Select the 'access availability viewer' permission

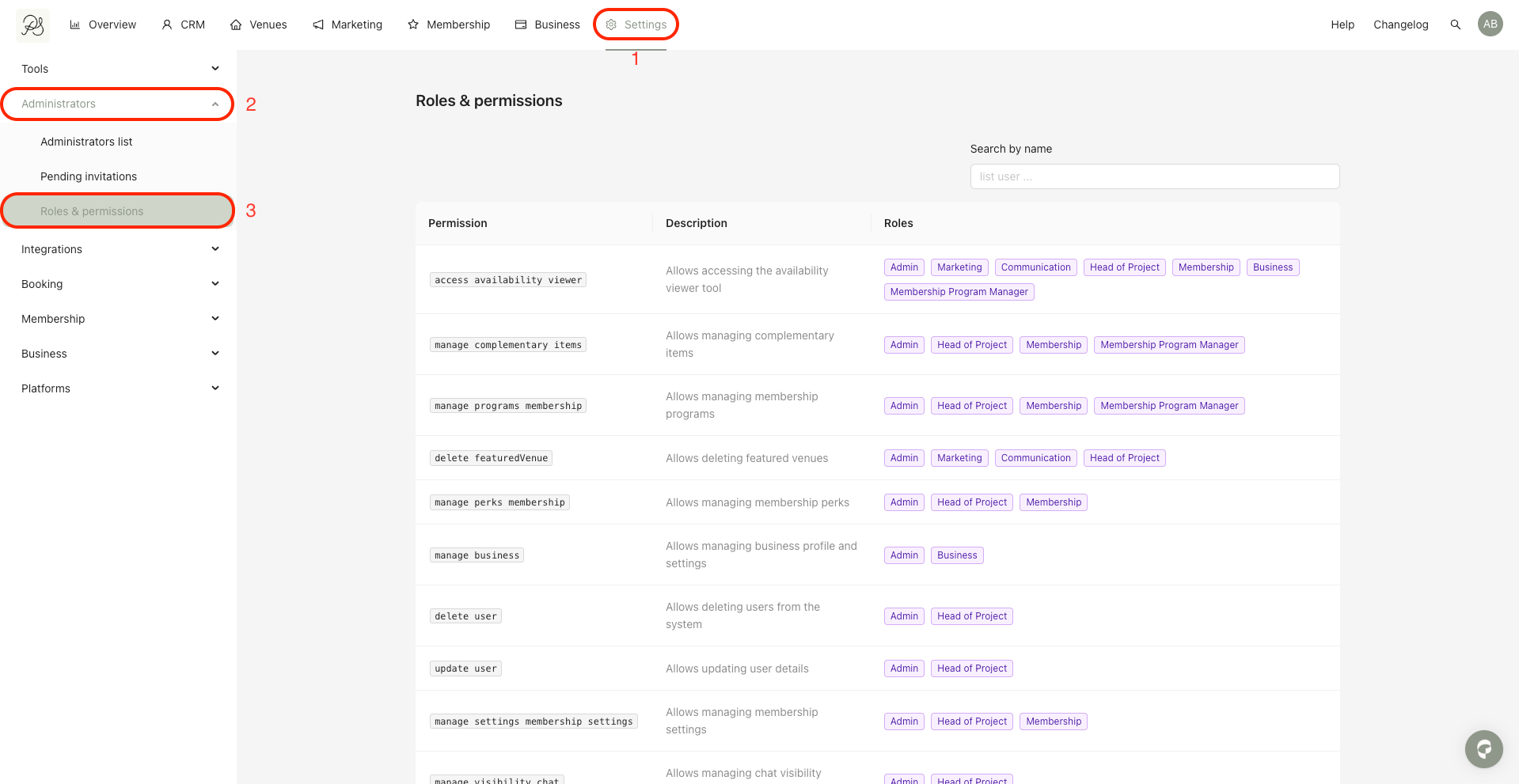(508, 280)
